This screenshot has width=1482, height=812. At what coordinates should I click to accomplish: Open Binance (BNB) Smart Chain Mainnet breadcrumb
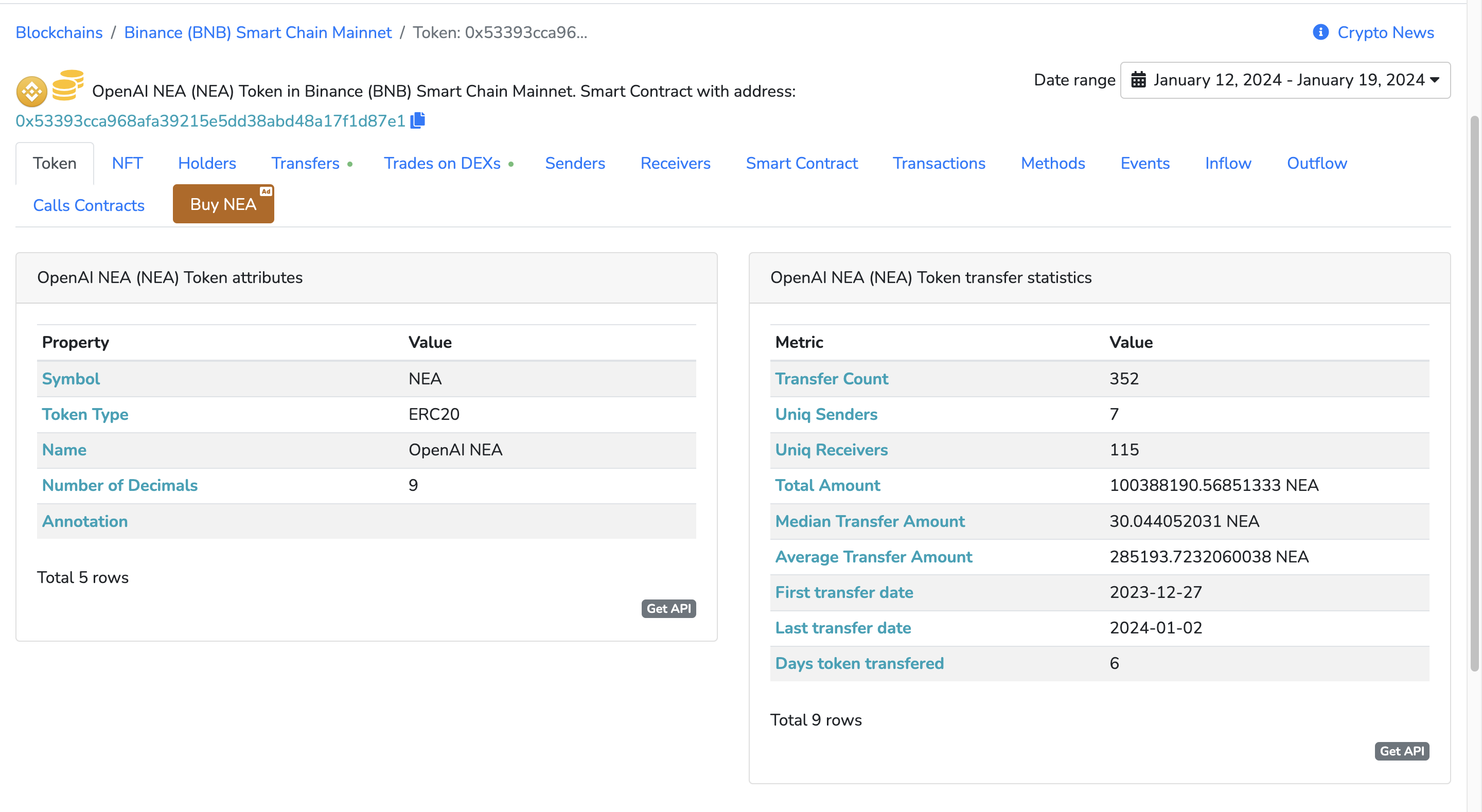[x=258, y=32]
